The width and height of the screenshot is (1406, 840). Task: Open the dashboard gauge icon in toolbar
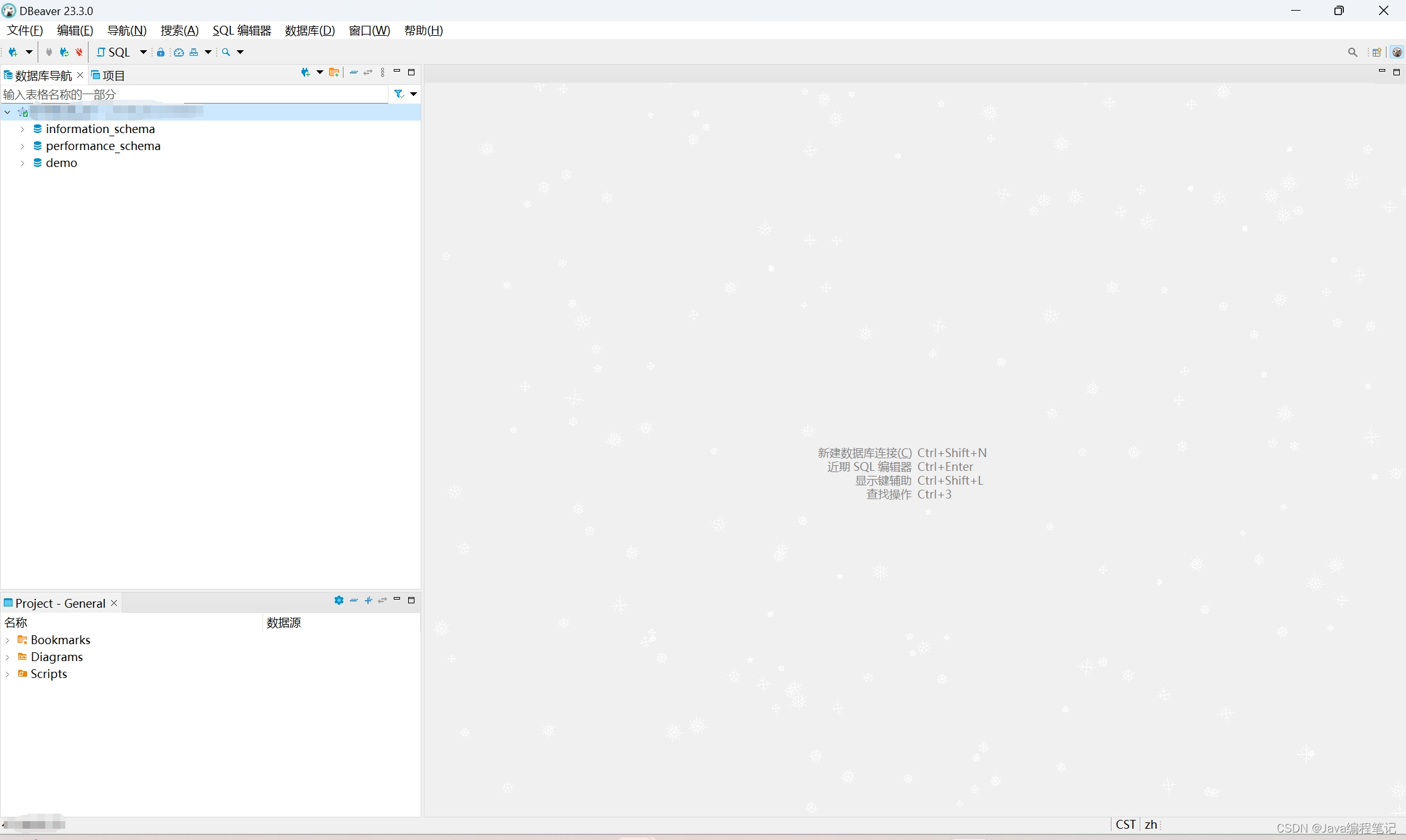point(179,52)
